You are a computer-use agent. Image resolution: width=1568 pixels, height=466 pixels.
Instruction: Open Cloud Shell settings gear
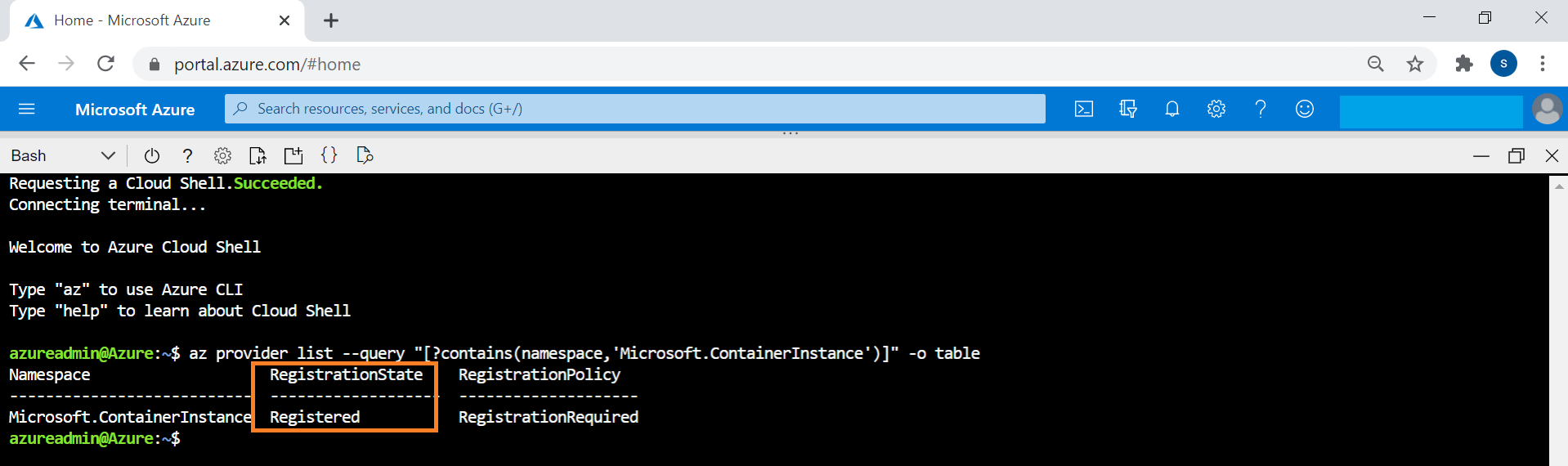pyautogui.click(x=222, y=156)
